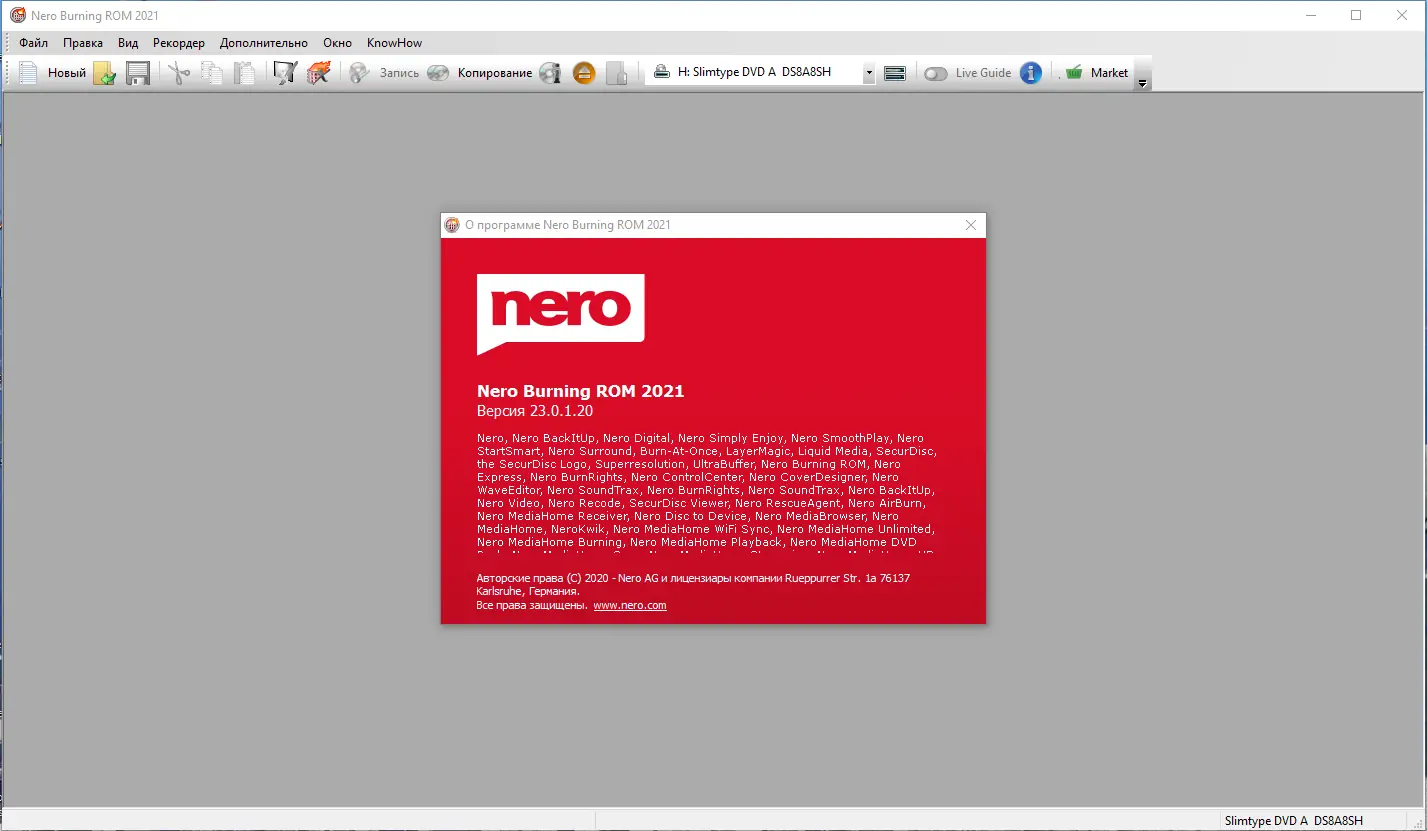Open the Дополнительно menu
This screenshot has height=831, width=1427.
[264, 43]
